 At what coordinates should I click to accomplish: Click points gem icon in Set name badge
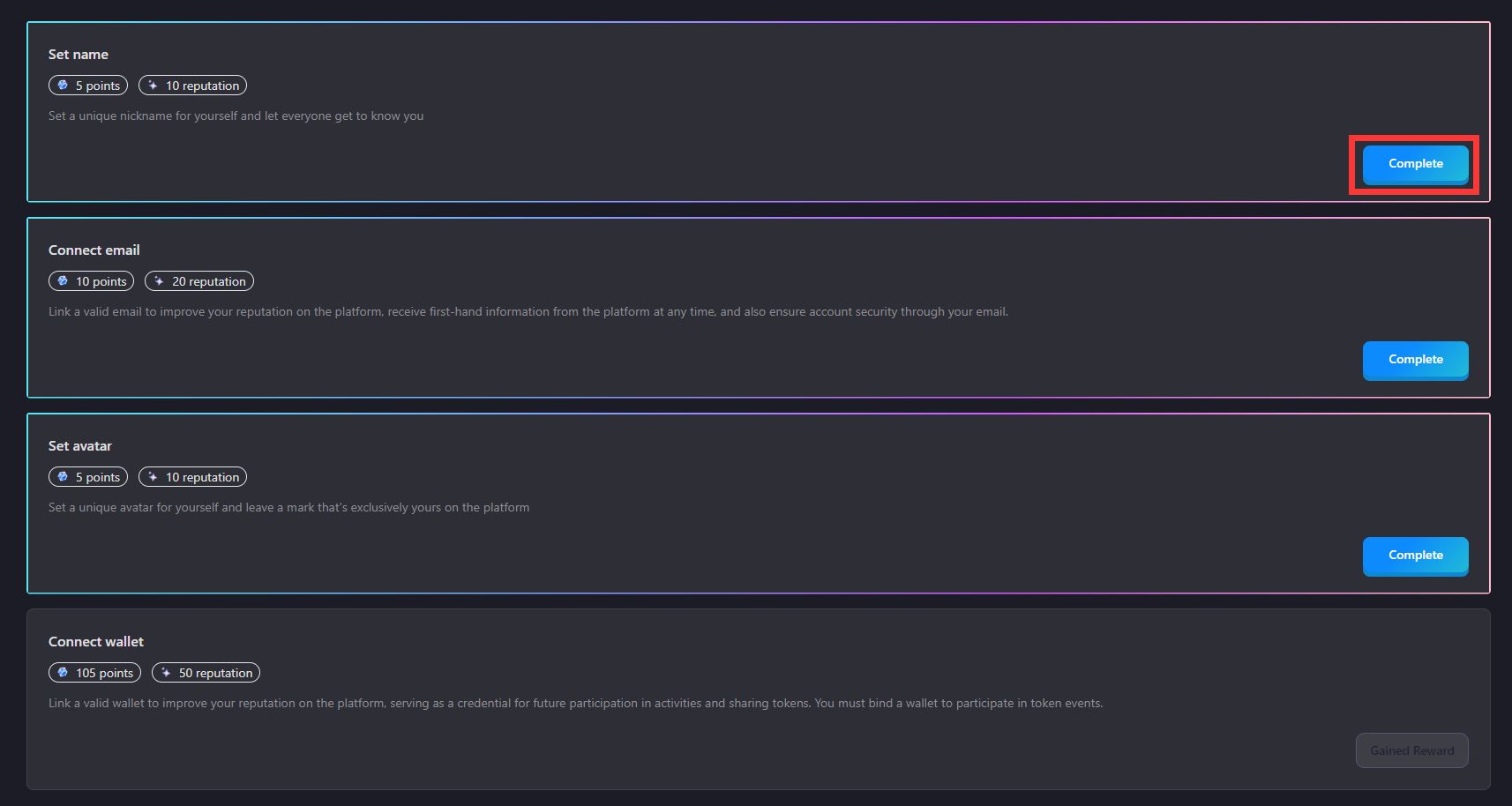click(63, 86)
